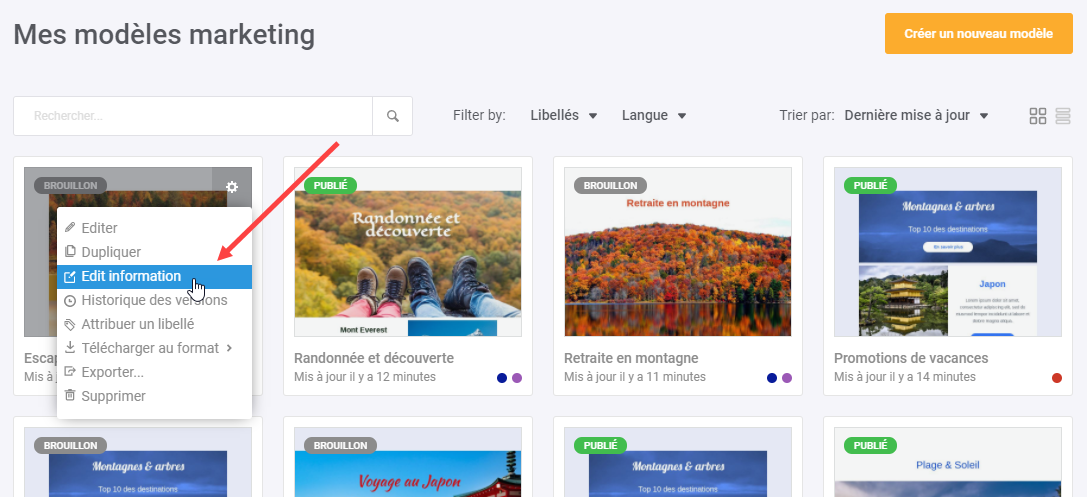Focus the Rechercher search field
Viewport: 1087px width, 497px height.
[x=193, y=116]
